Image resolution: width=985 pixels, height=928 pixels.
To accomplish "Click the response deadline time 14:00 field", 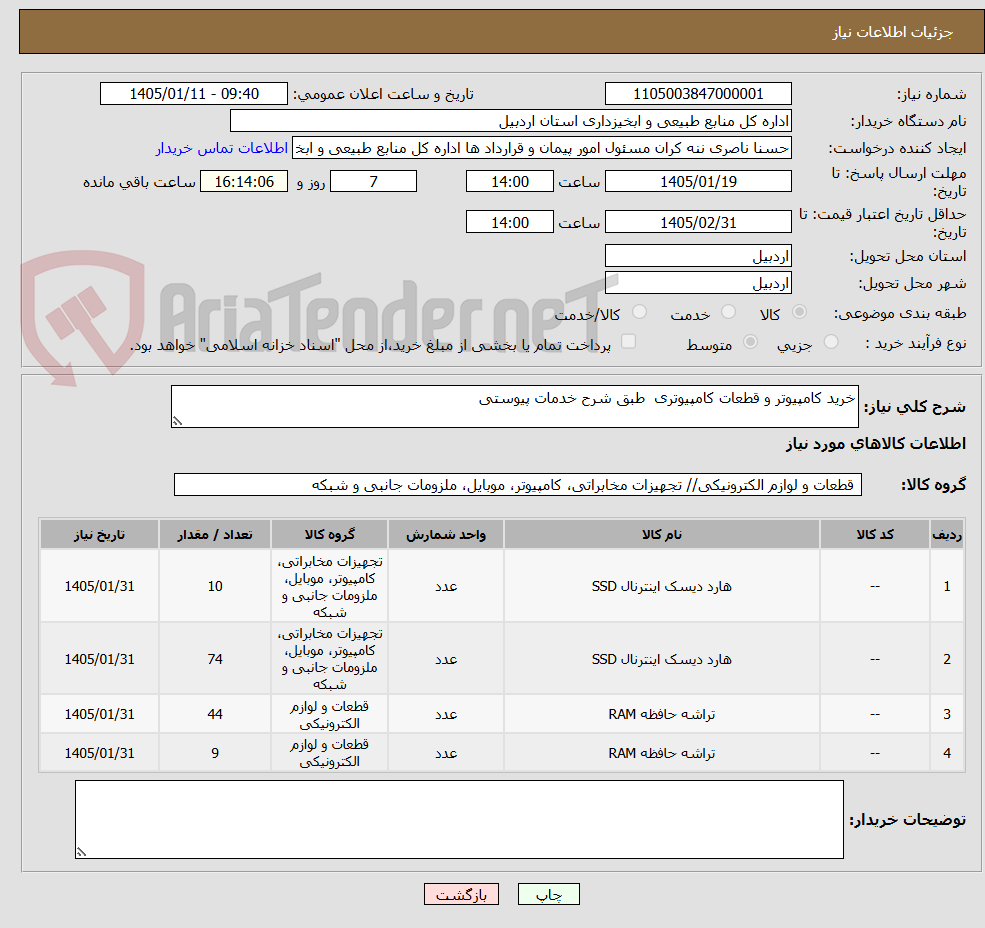I will [509, 182].
